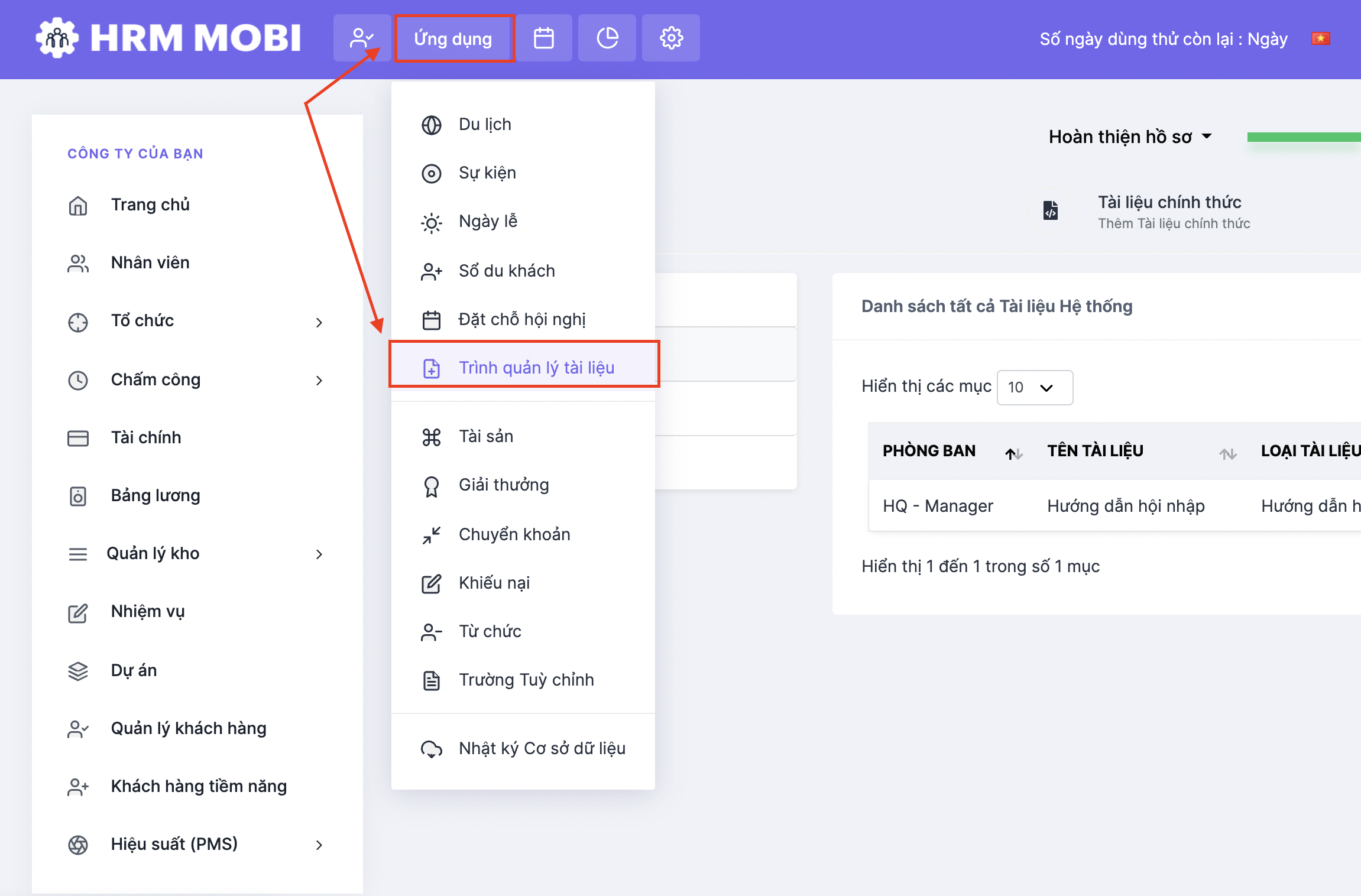Click the Hướng dẫn hội nhập document name
This screenshot has width=1361, height=896.
point(1126,506)
